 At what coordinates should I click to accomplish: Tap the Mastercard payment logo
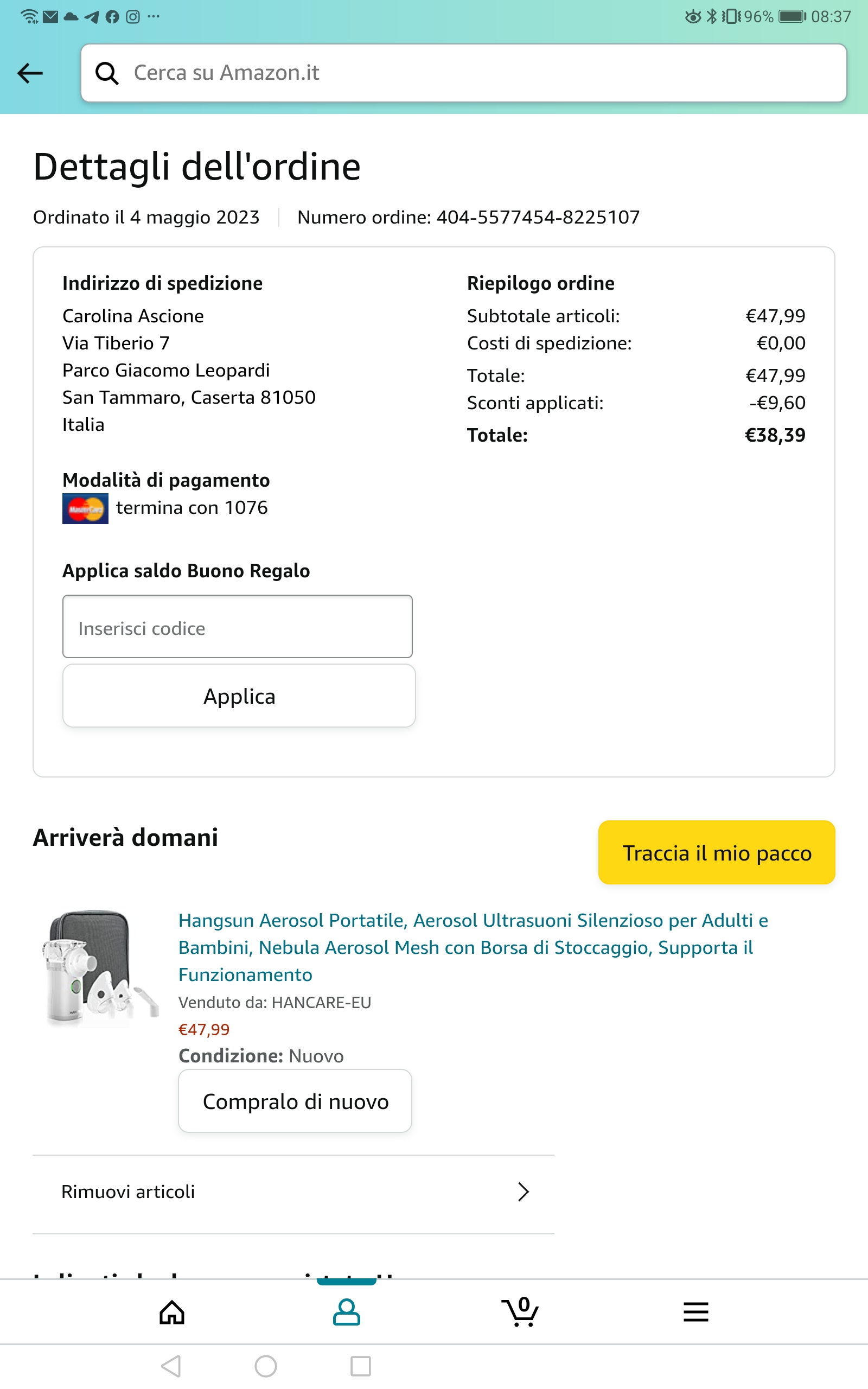85,508
